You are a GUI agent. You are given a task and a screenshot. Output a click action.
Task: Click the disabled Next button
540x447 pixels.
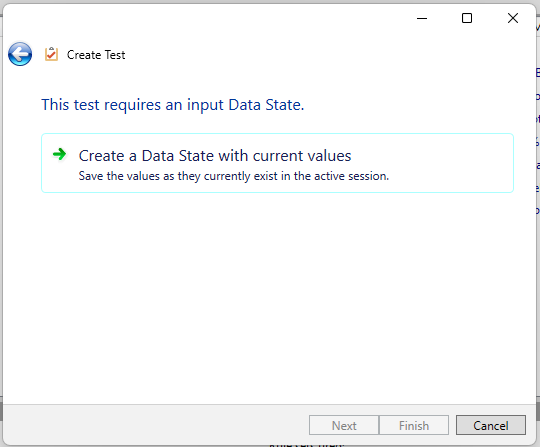[344, 425]
